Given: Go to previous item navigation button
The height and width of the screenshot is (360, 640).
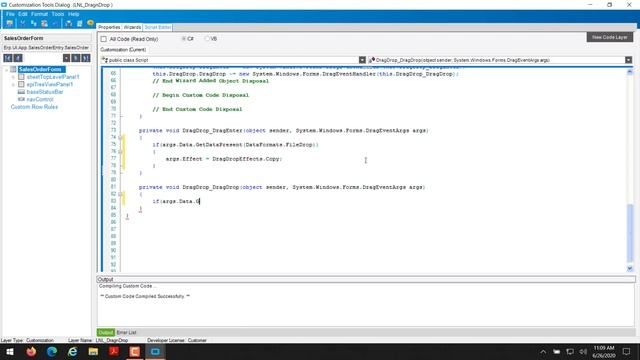Looking at the screenshot, I should click(18, 58).
